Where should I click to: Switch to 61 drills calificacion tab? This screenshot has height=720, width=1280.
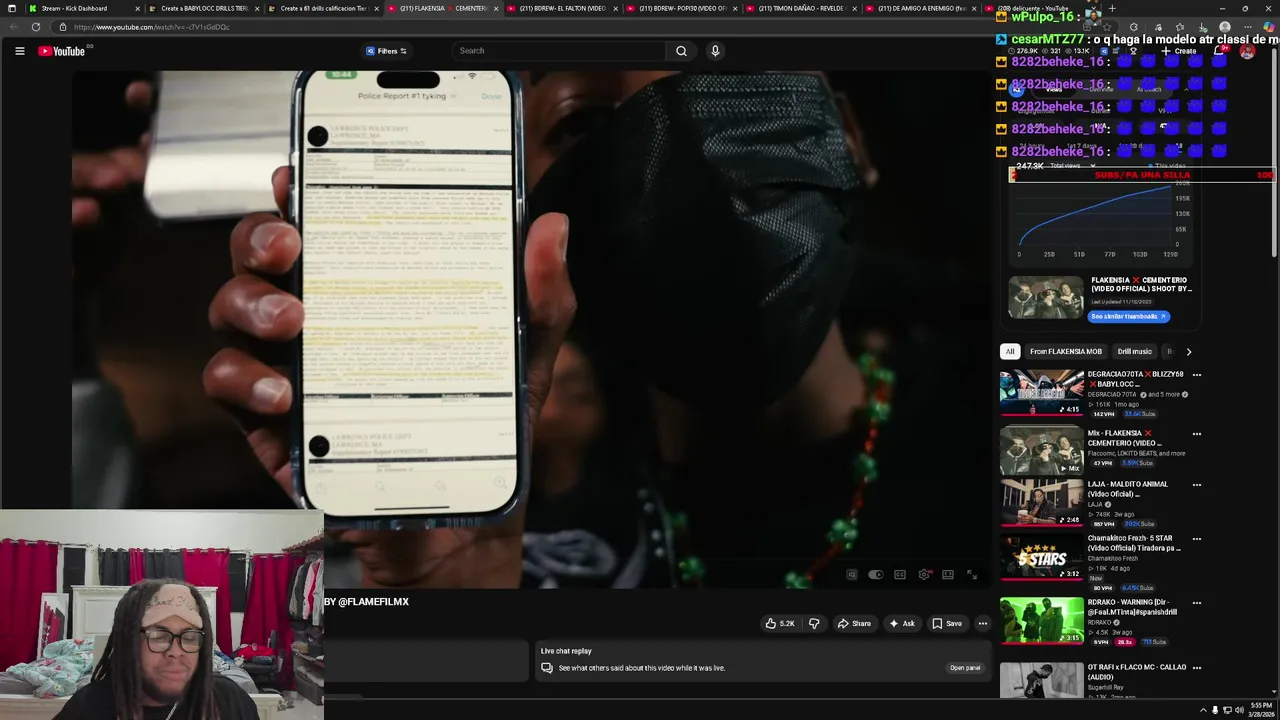point(323,8)
